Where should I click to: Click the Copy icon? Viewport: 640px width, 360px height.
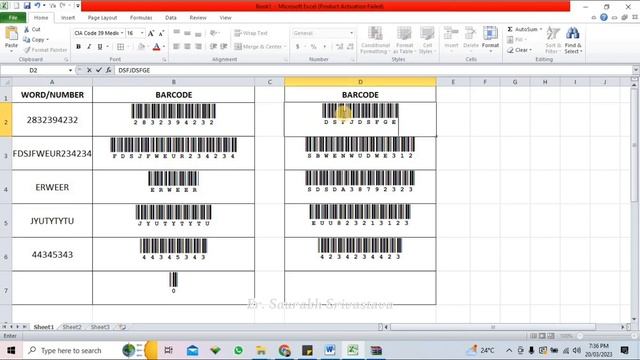27,40
